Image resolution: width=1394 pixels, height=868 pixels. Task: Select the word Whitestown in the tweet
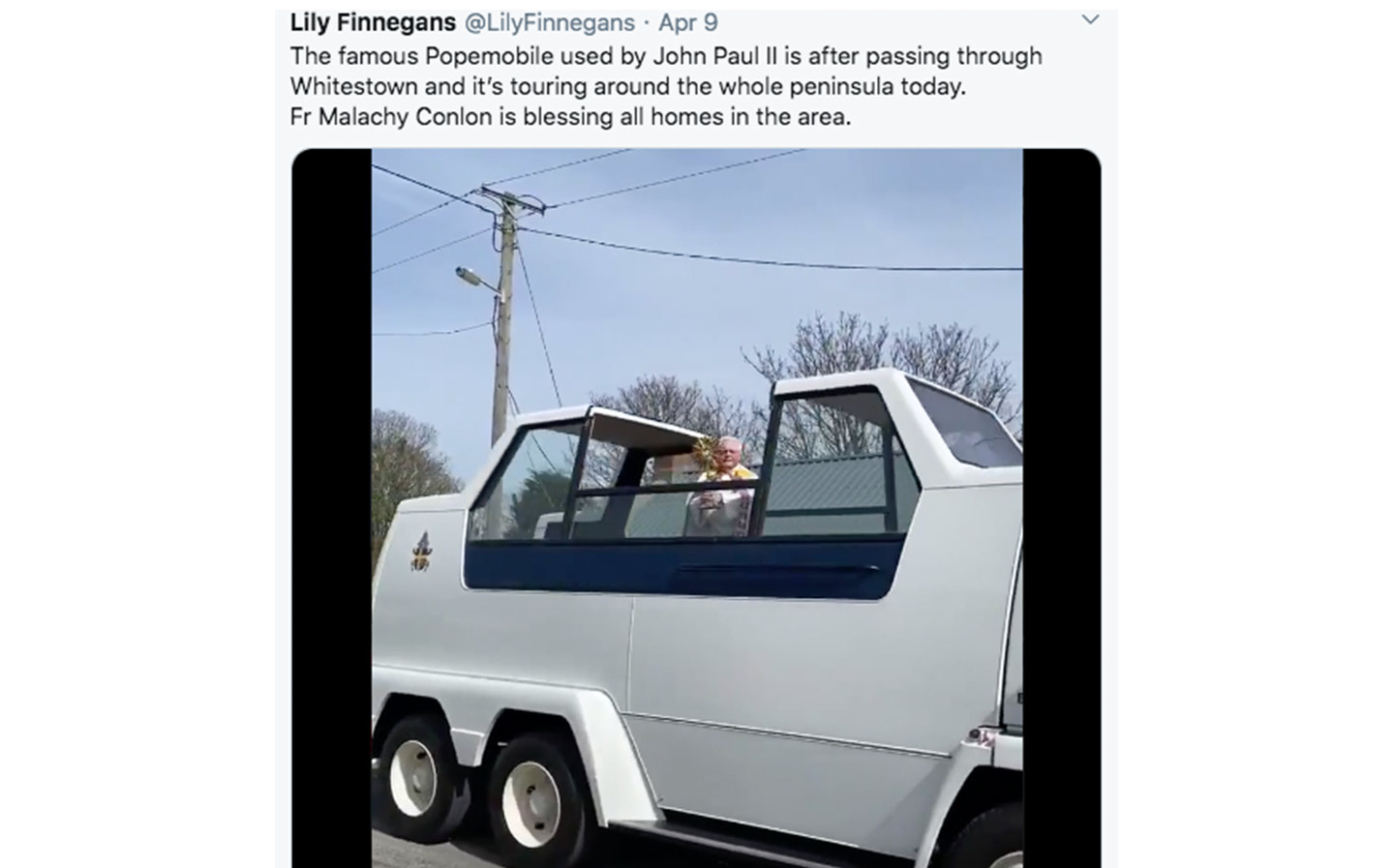354,86
